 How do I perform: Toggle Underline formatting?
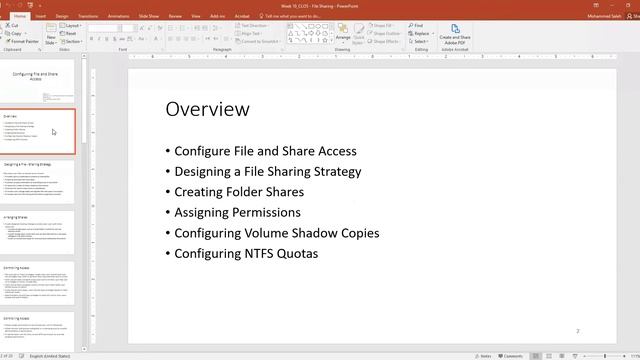[107, 39]
